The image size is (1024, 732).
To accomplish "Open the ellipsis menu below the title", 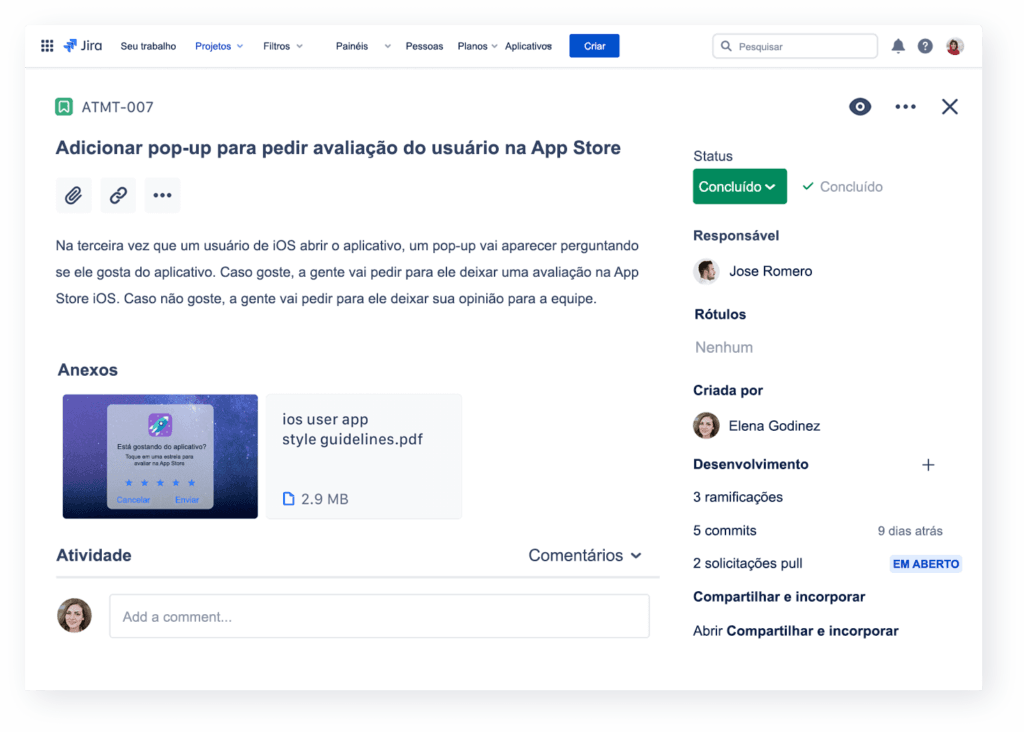I will click(x=162, y=195).
